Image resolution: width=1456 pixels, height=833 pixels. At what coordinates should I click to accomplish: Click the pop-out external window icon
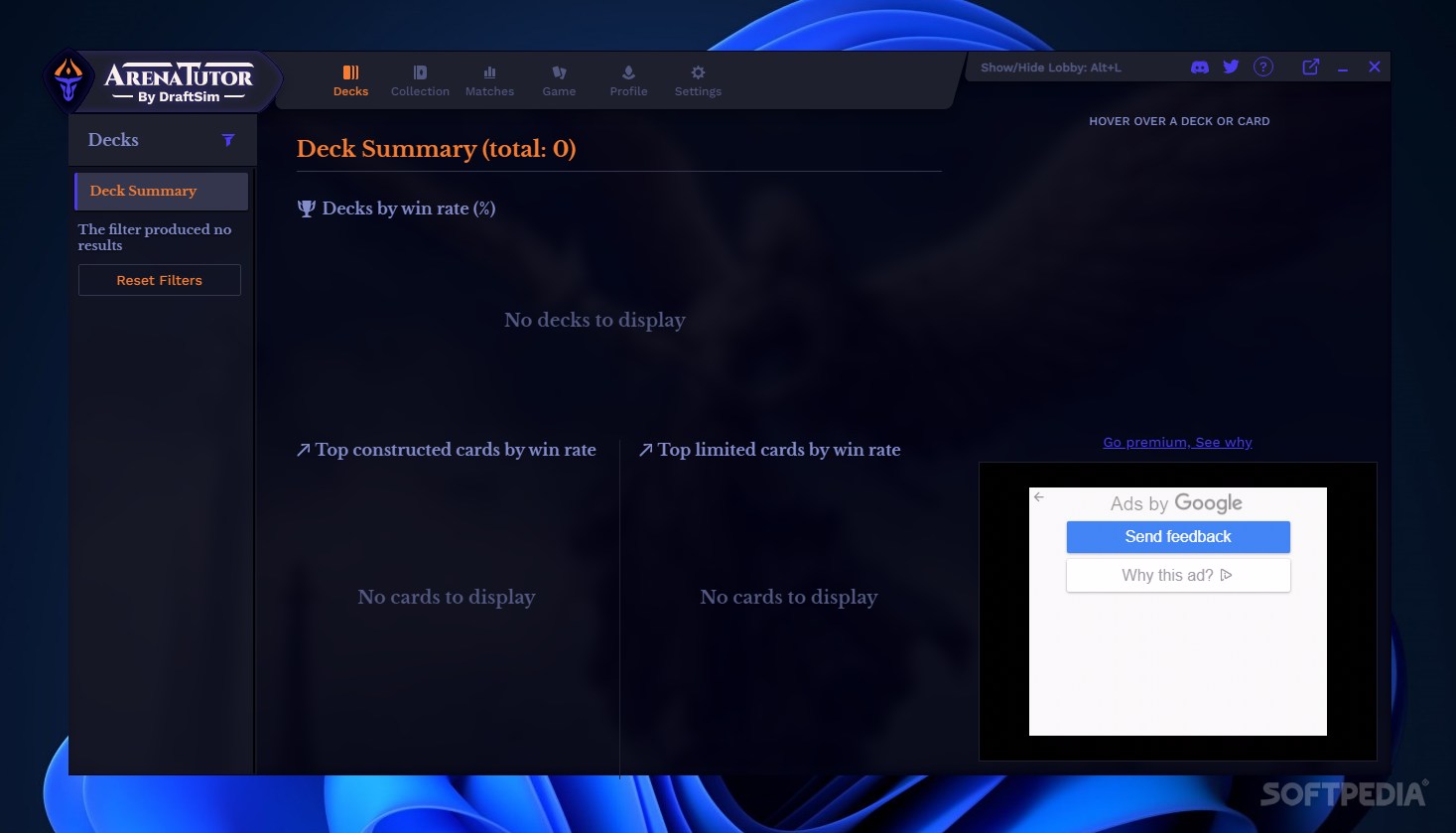pyautogui.click(x=1311, y=67)
